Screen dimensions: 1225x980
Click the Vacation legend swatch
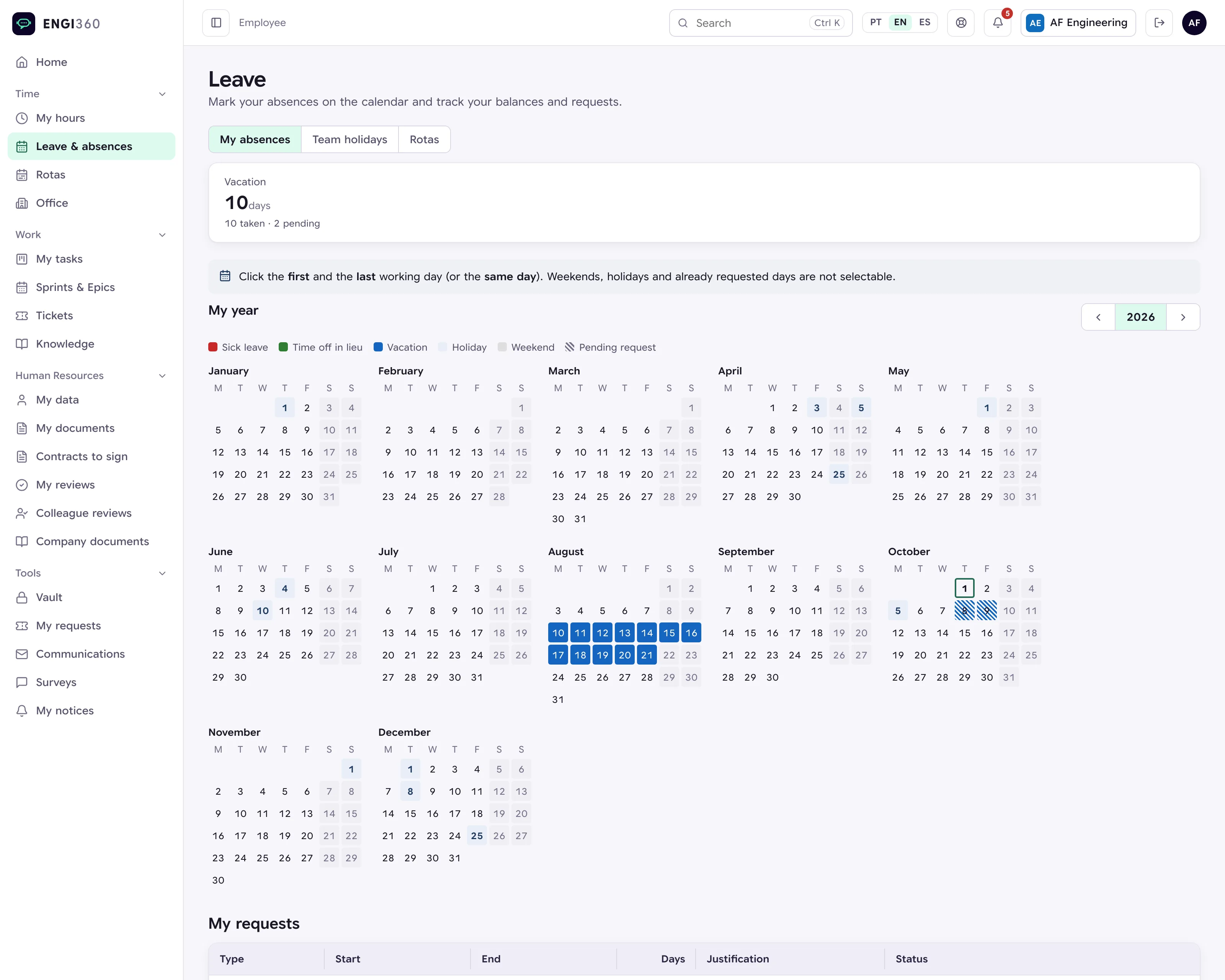[x=378, y=347]
